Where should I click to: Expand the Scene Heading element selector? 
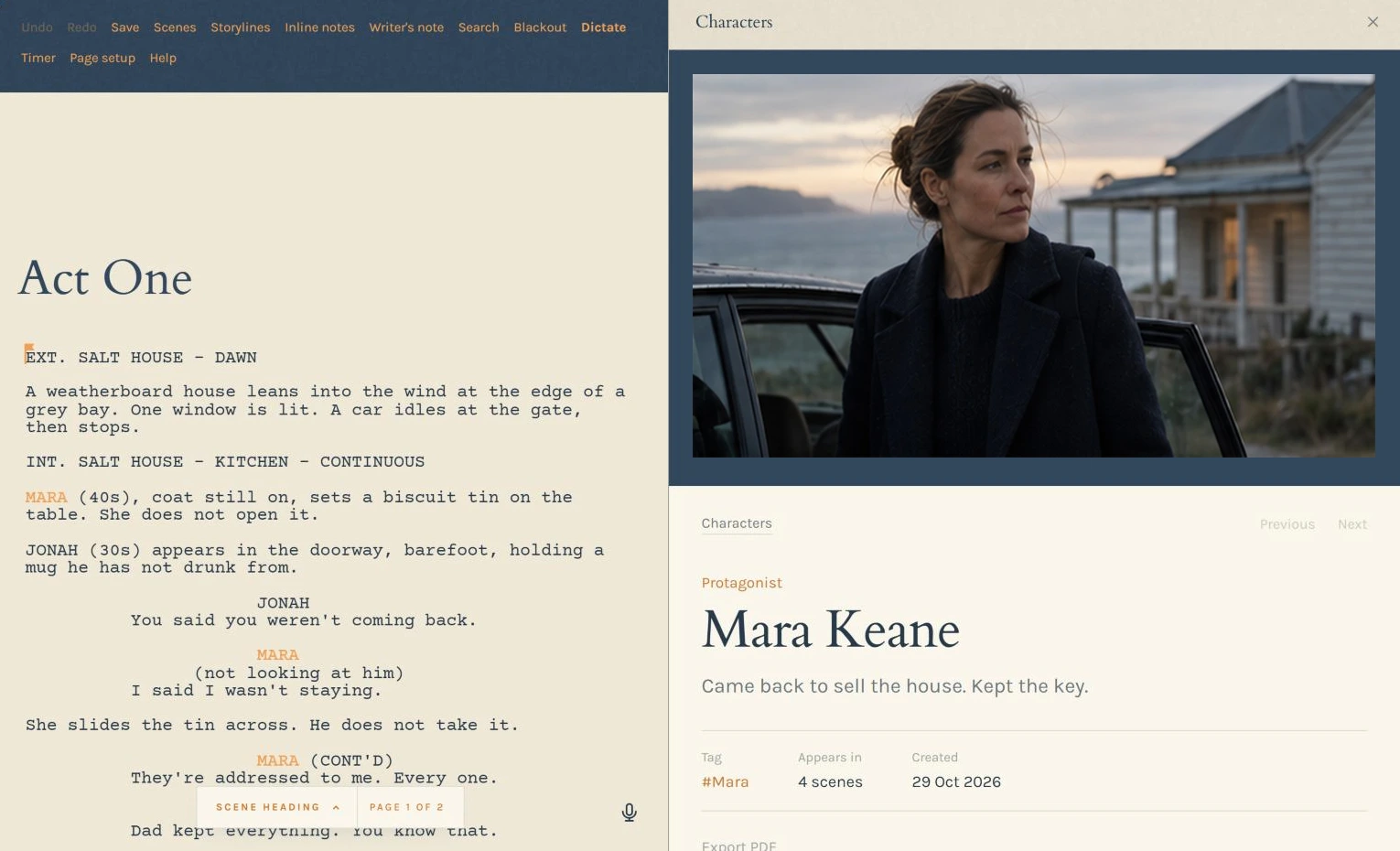(x=277, y=807)
